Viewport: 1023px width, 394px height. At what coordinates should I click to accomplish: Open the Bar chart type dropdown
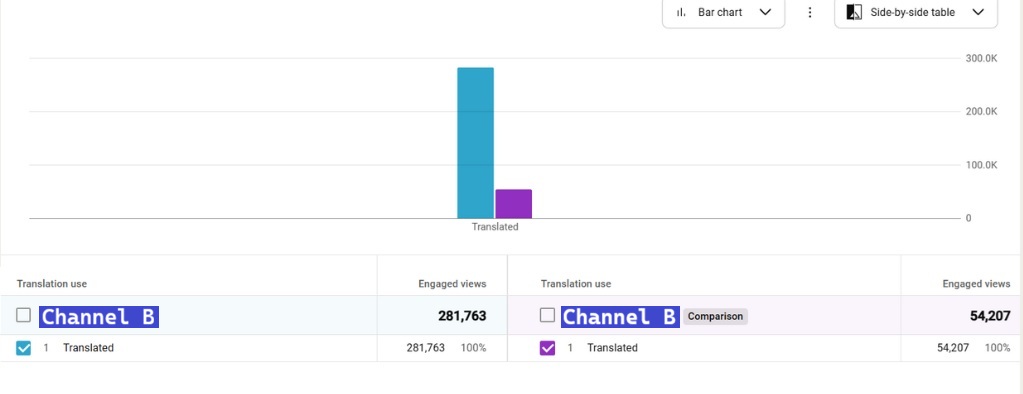point(724,12)
